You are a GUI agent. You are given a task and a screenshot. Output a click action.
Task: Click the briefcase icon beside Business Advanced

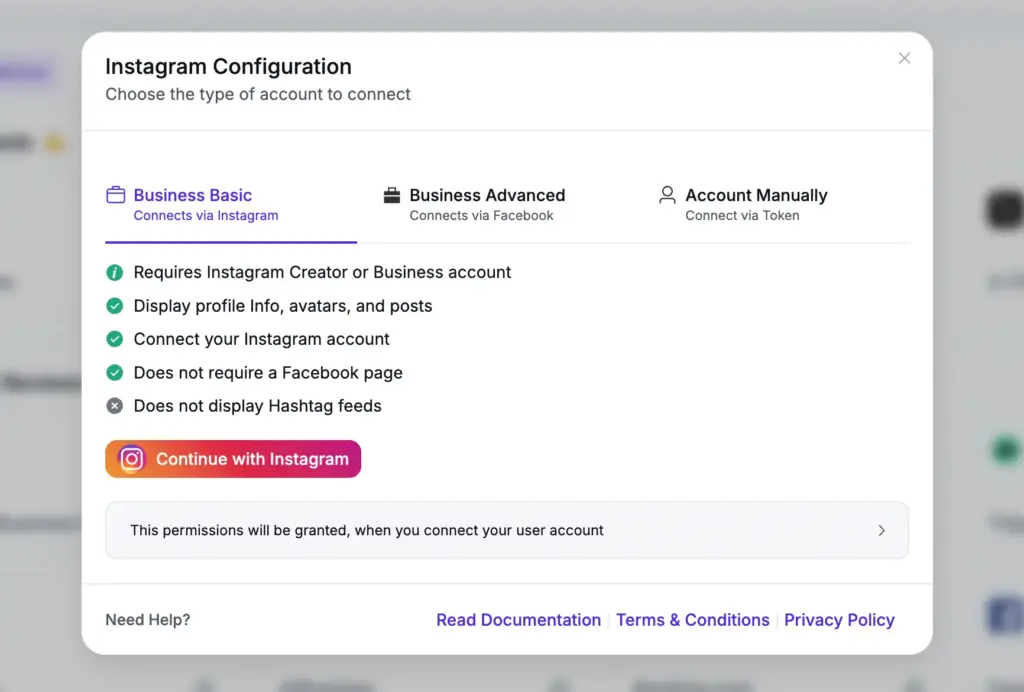[x=392, y=195]
